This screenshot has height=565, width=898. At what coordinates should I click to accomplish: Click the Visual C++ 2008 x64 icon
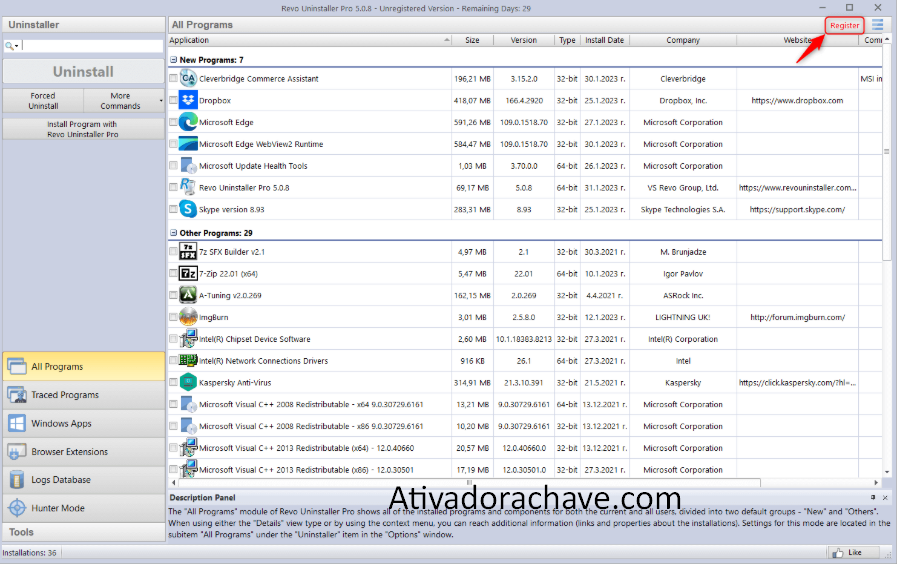(x=188, y=404)
